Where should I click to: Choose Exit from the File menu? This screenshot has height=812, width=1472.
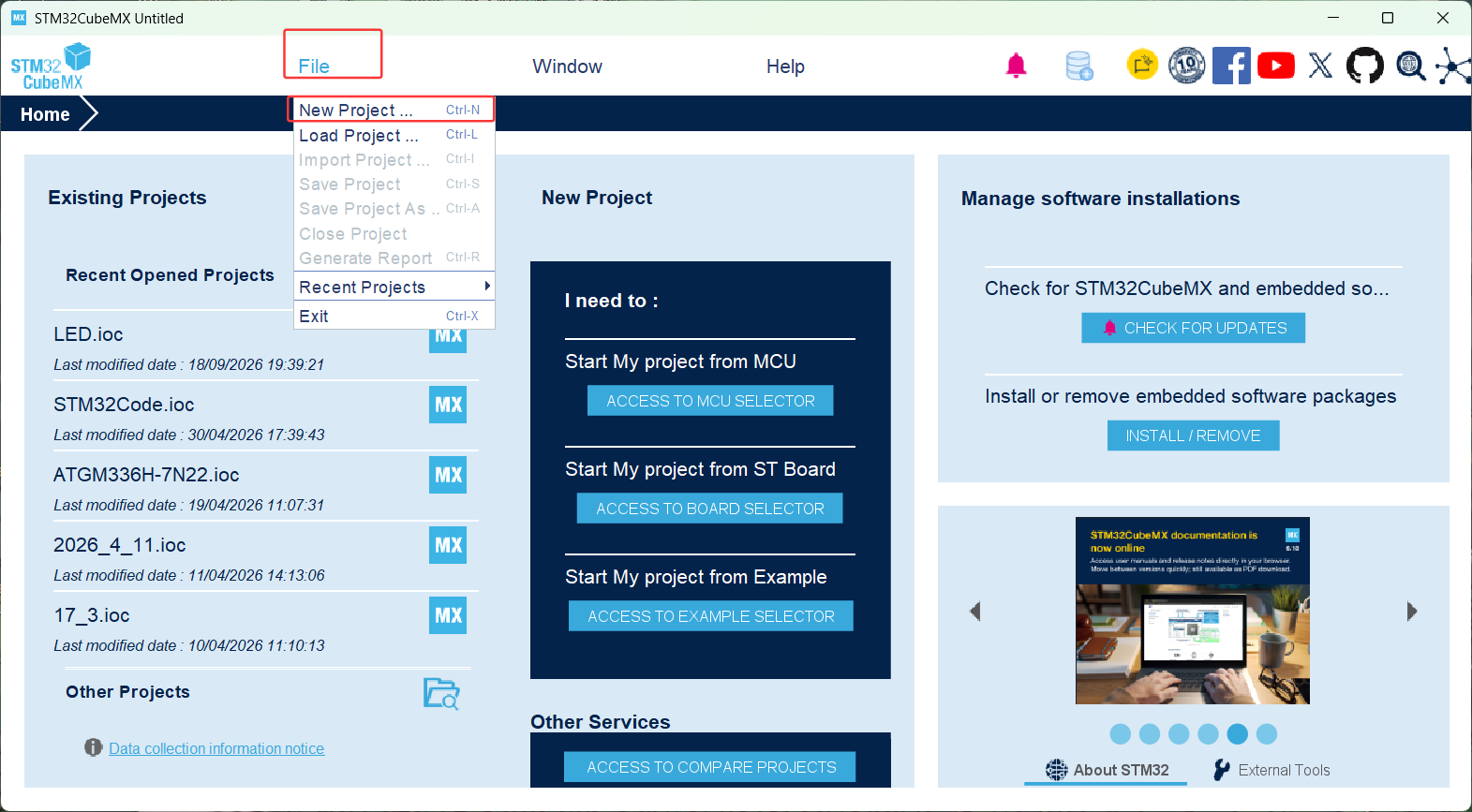[394, 316]
